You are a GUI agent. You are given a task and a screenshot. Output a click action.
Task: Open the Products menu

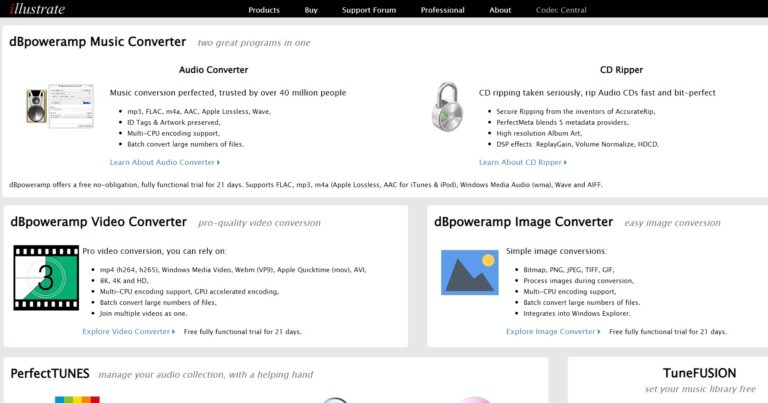point(264,10)
